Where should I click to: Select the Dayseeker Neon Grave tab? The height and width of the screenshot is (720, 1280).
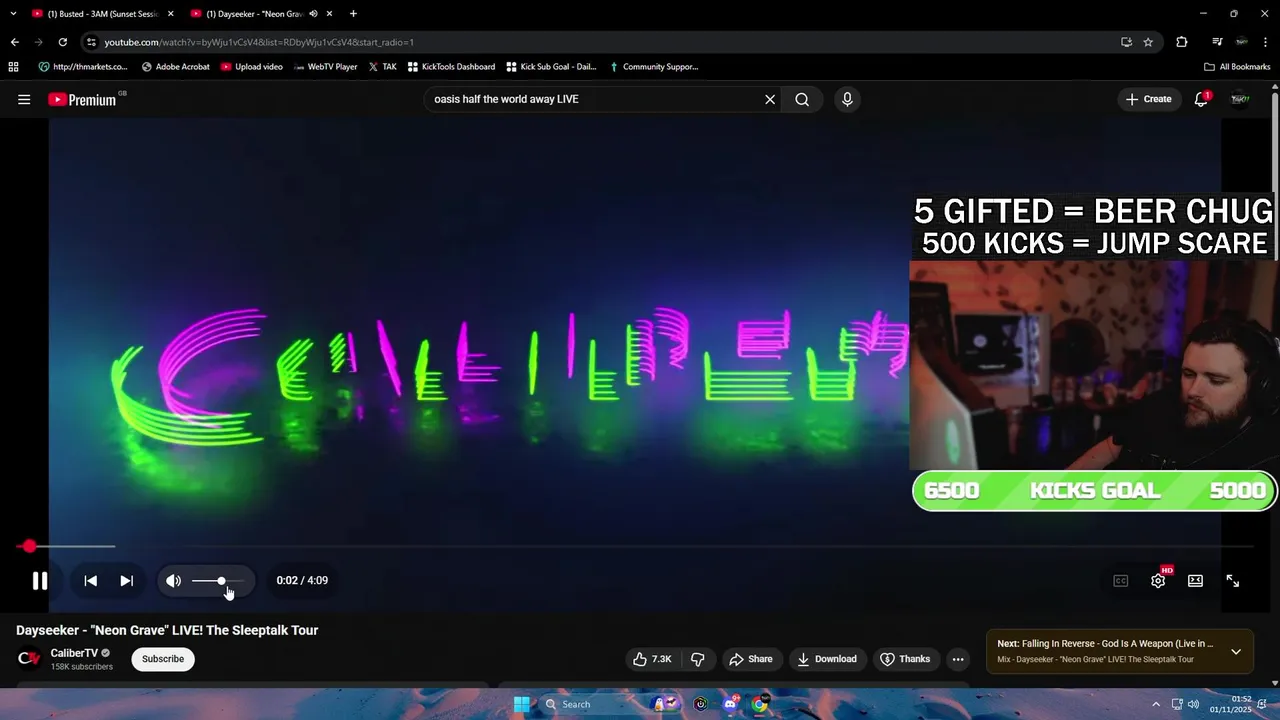click(252, 14)
